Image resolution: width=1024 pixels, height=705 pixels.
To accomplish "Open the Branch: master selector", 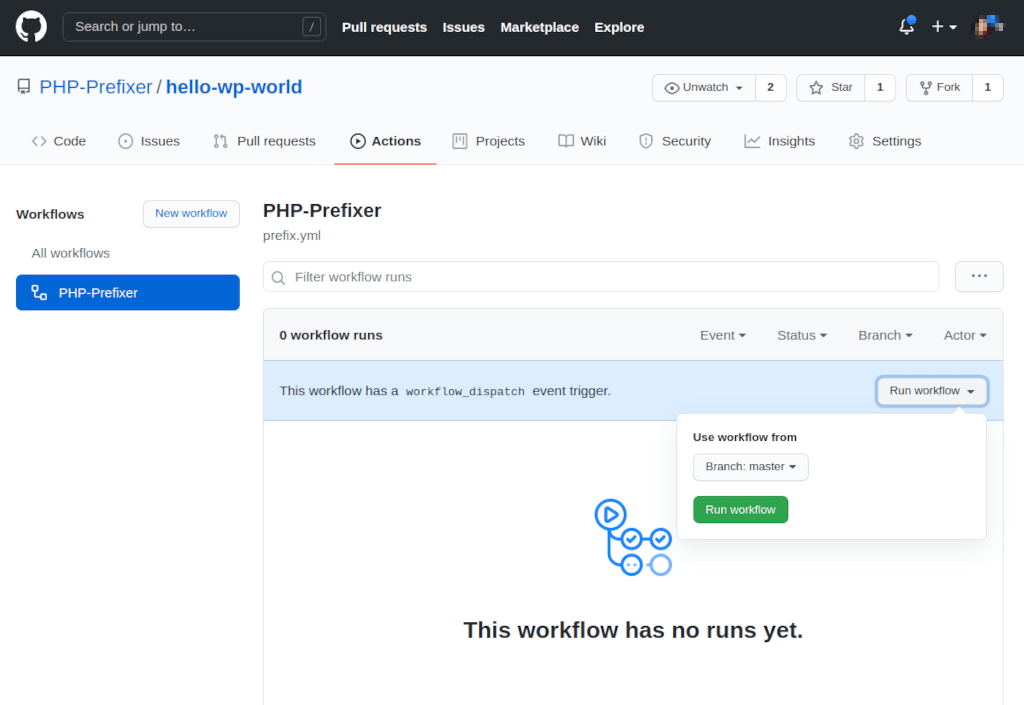I will [x=751, y=467].
